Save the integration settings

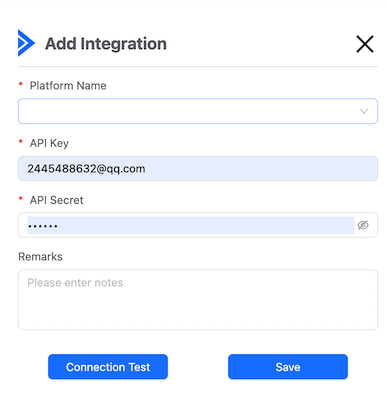tap(288, 367)
